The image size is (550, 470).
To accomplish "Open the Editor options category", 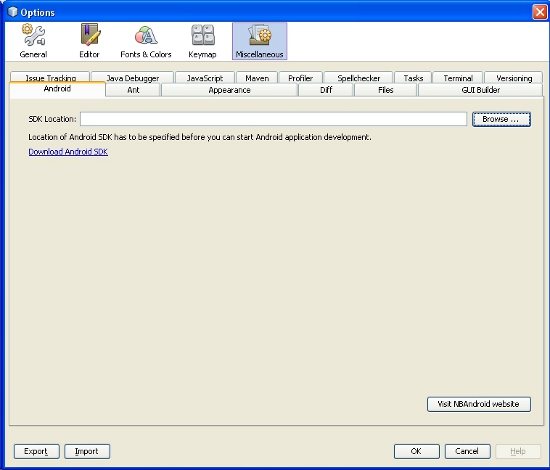I will point(89,41).
